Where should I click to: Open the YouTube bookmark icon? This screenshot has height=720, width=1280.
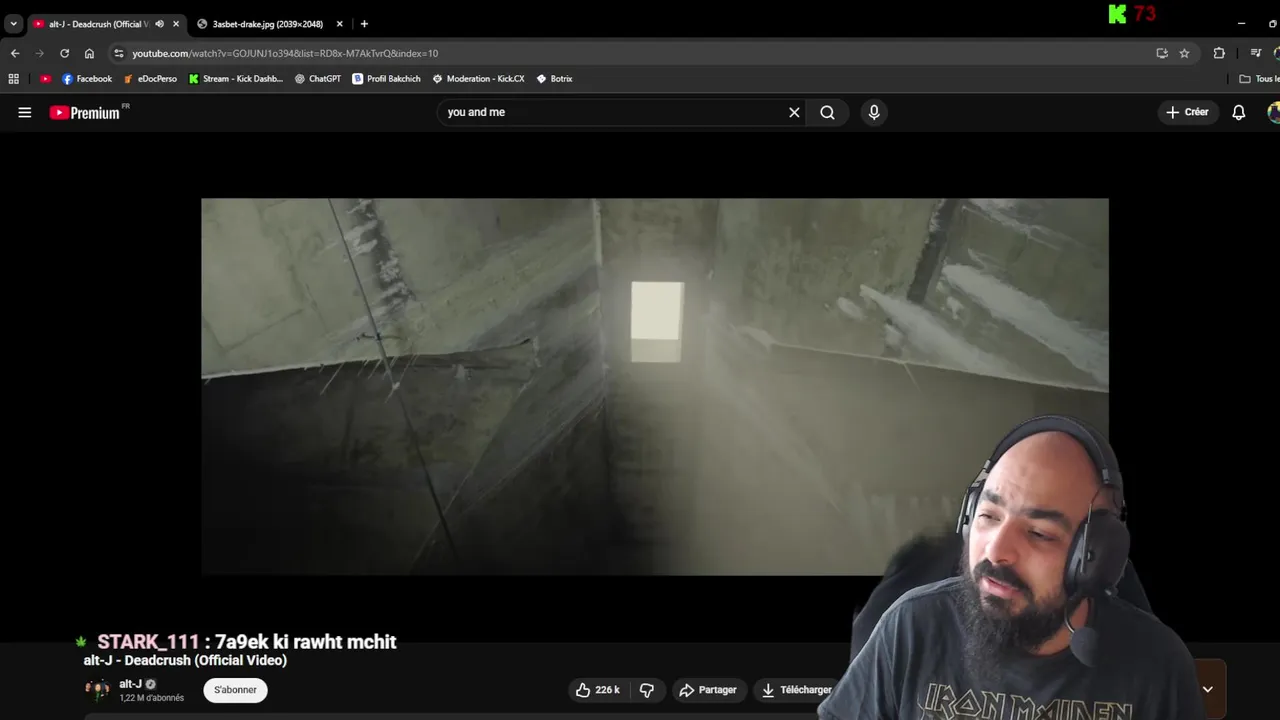pyautogui.click(x=45, y=79)
